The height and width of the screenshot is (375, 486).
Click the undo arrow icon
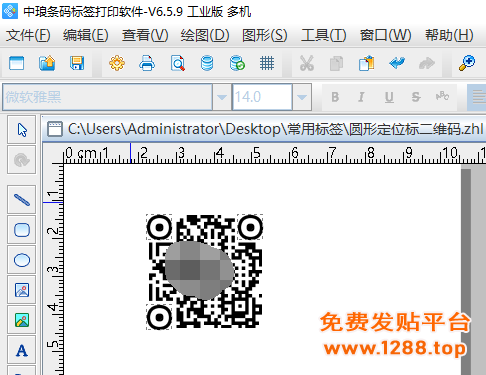[397, 63]
